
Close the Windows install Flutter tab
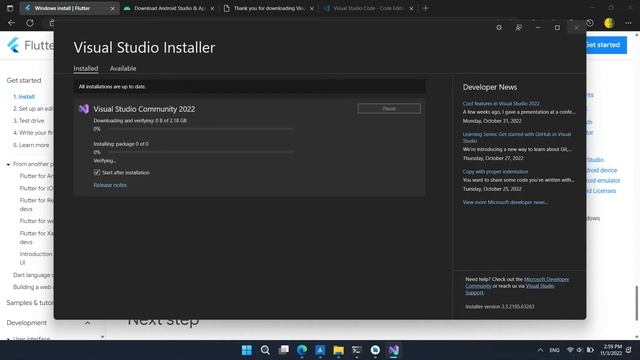[113, 8]
